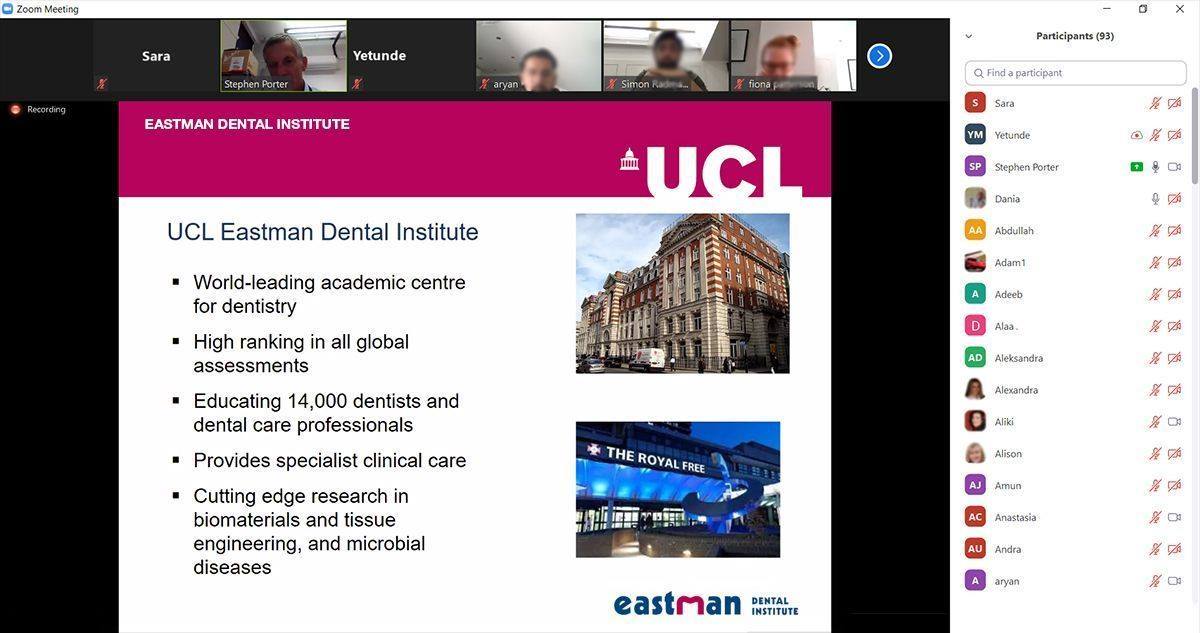
Task: Select the fiona video thumbnail
Action: (x=793, y=56)
